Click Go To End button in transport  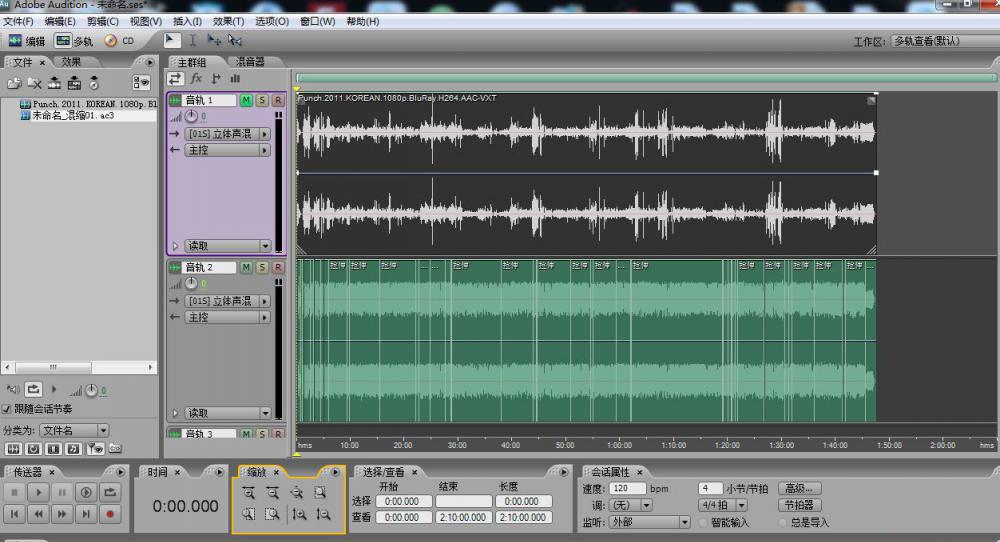click(86, 514)
